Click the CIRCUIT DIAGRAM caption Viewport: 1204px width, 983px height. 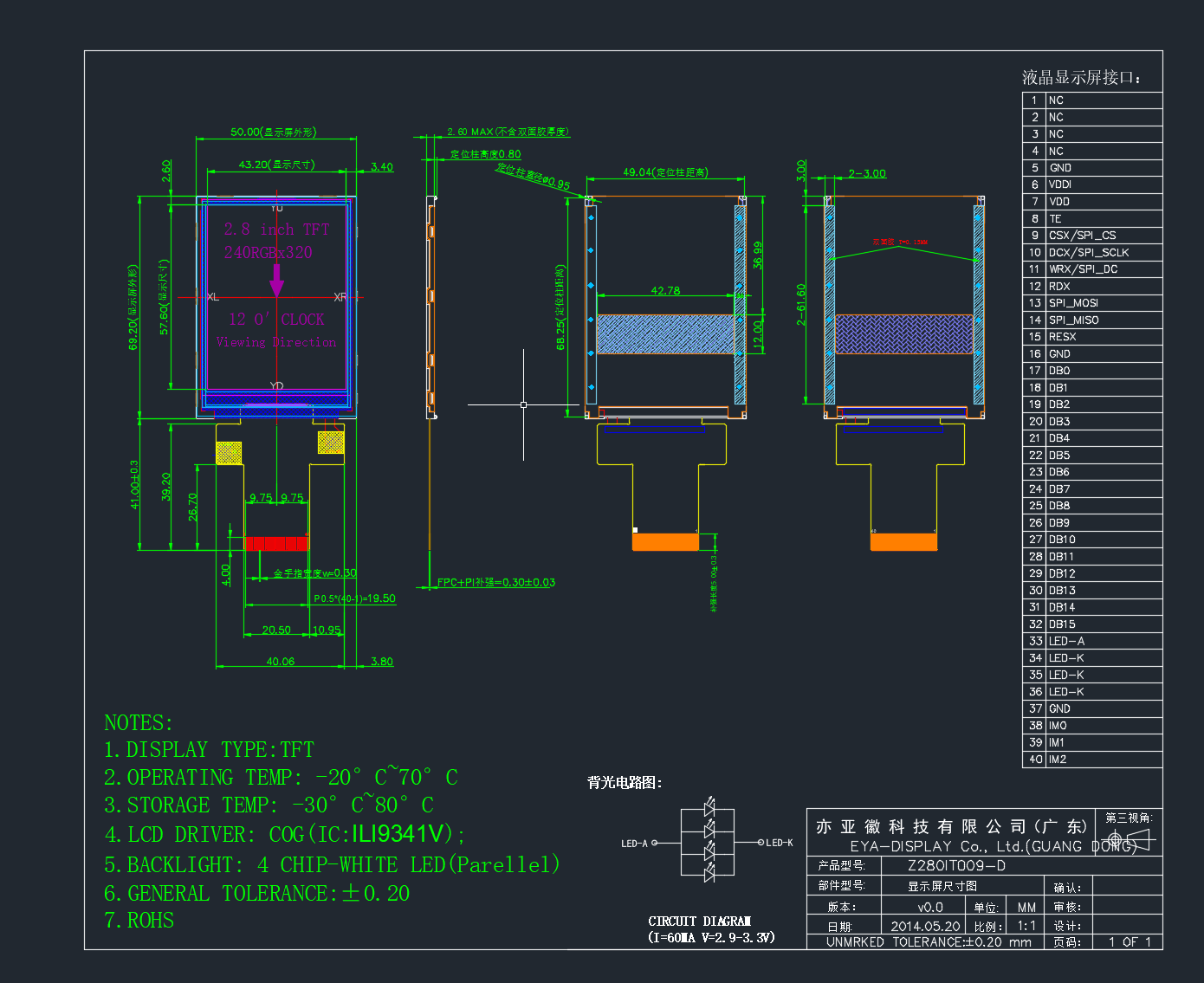click(x=699, y=922)
